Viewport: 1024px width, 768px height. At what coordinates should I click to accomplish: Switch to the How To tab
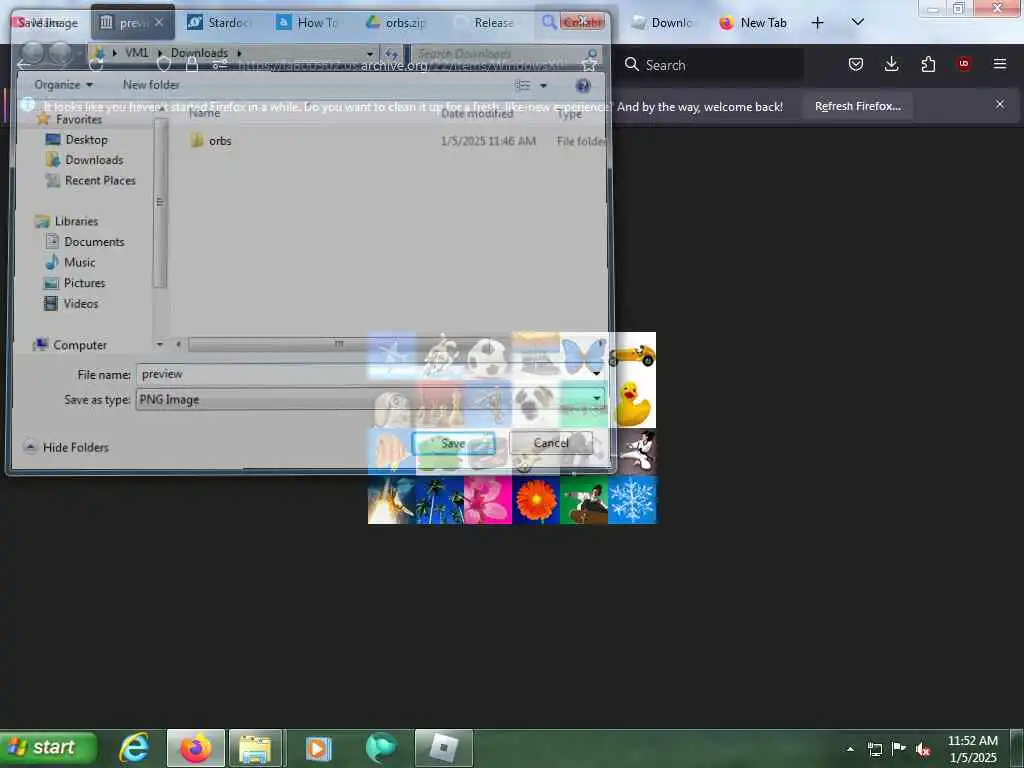pyautogui.click(x=307, y=23)
